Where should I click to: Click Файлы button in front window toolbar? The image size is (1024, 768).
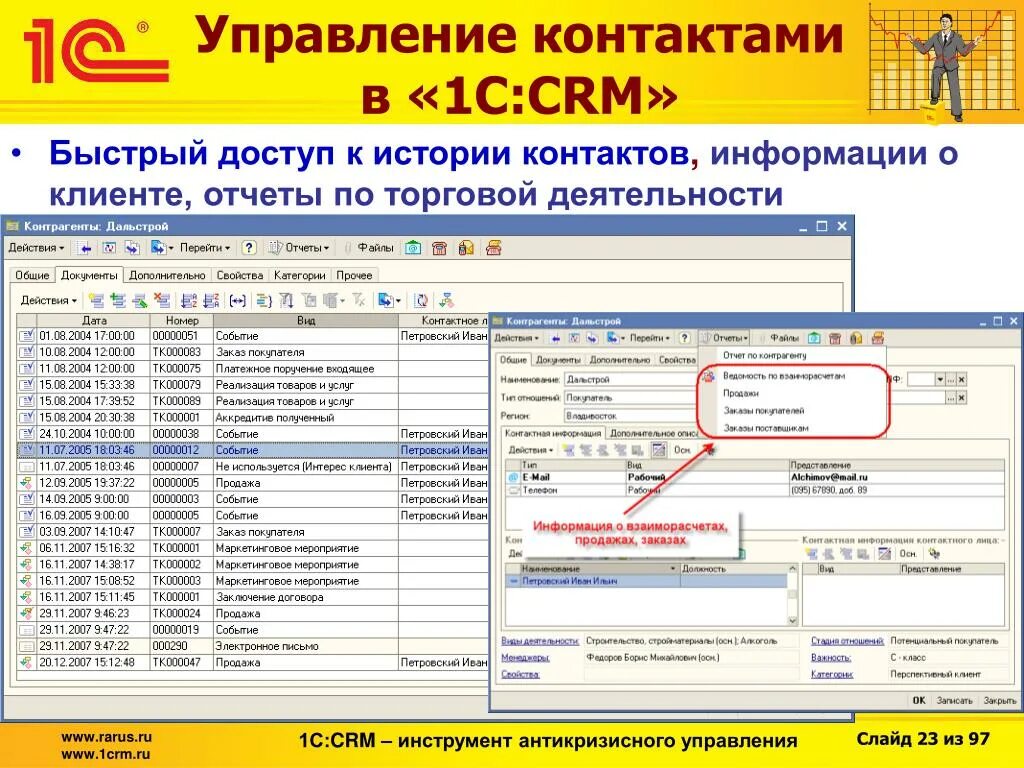784,338
